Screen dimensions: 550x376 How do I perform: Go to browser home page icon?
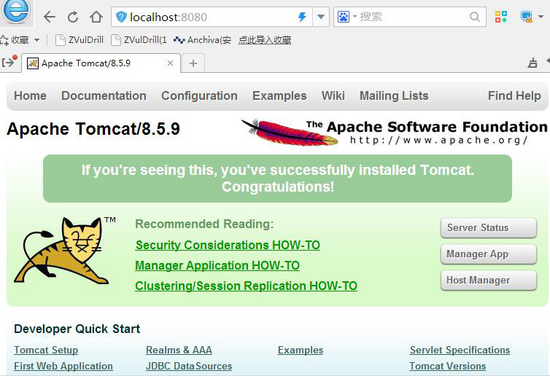click(96, 16)
